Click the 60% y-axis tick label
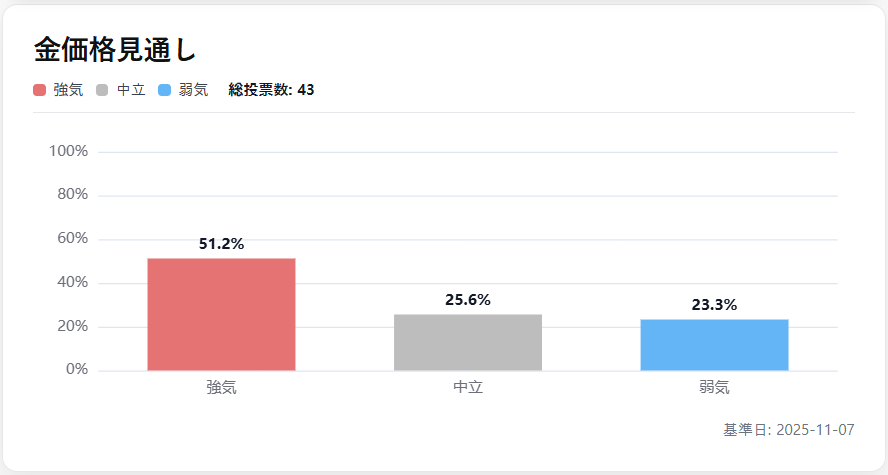This screenshot has width=888, height=475. point(72,239)
